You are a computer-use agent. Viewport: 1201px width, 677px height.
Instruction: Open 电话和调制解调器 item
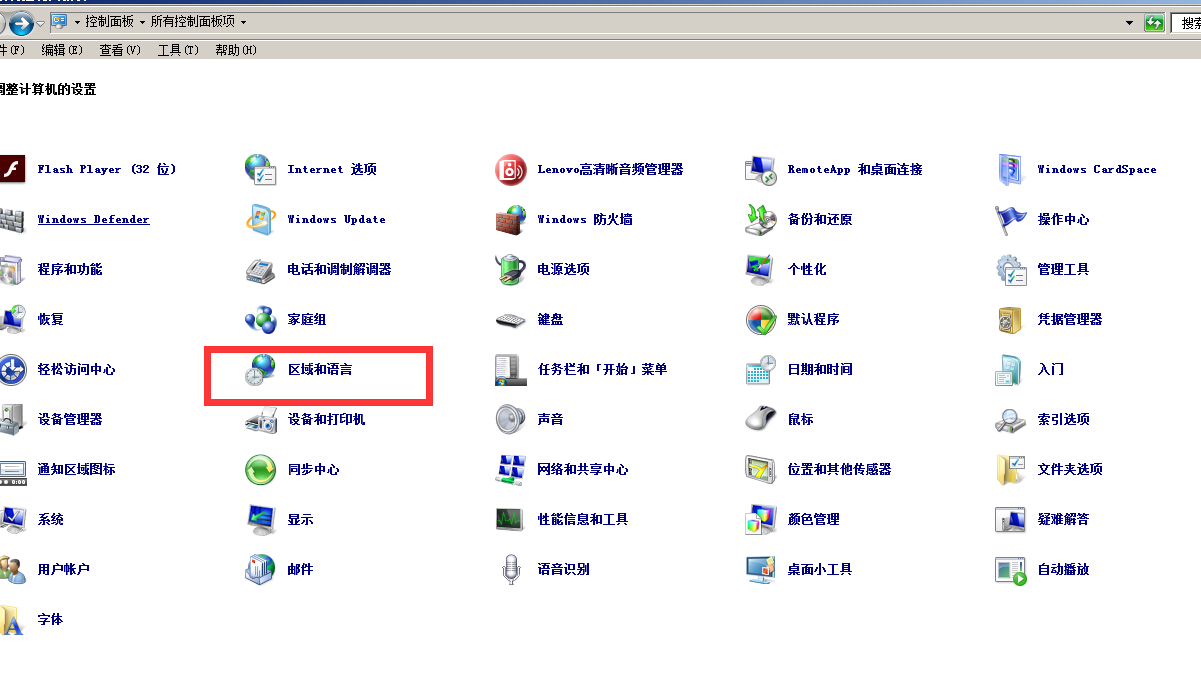(x=318, y=269)
